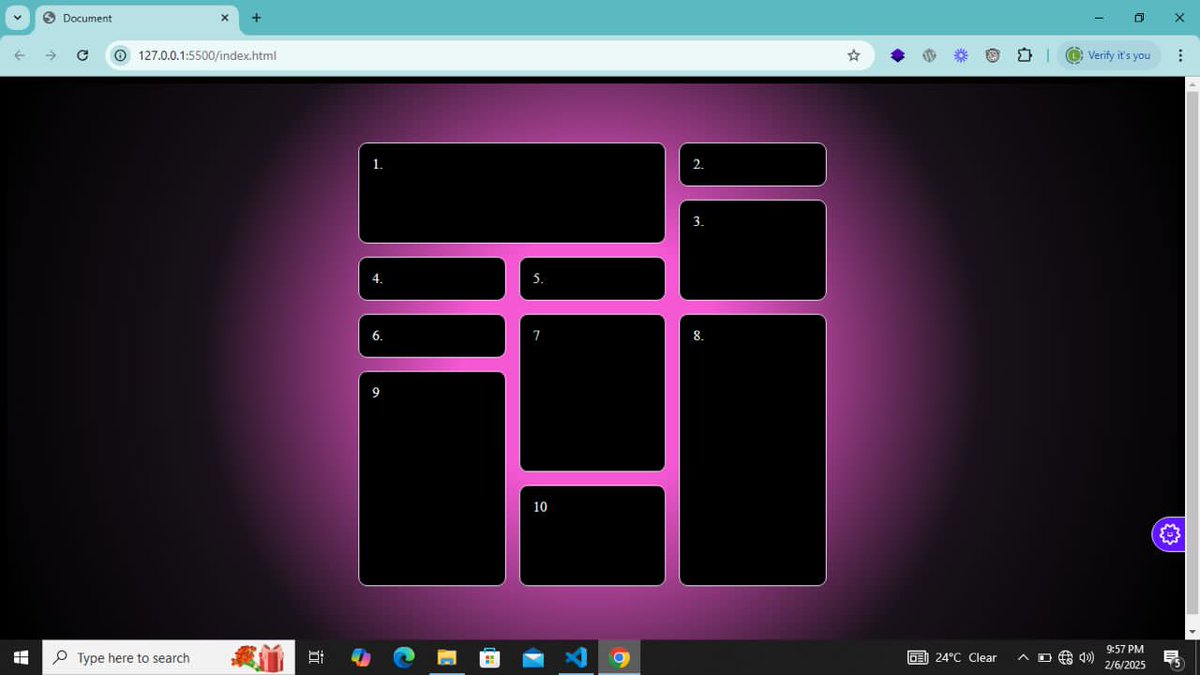
Task: Open File Explorer from the taskbar
Action: [447, 657]
